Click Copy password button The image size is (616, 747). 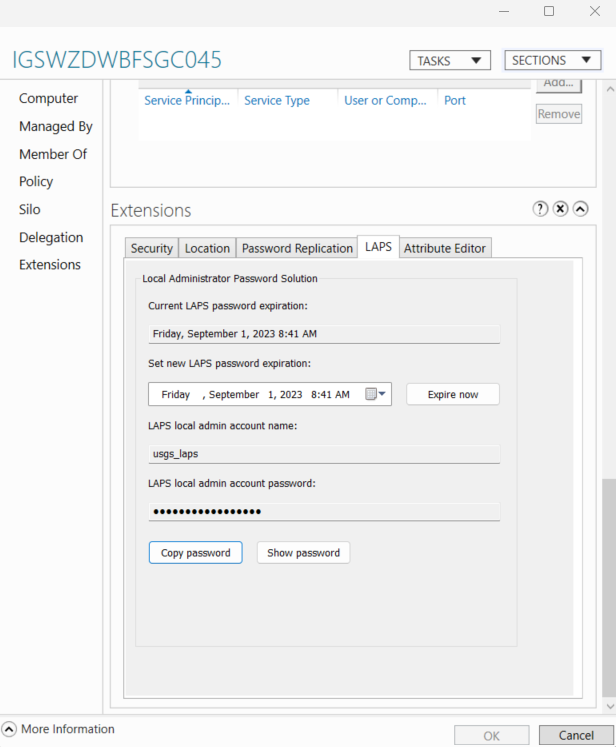click(195, 553)
